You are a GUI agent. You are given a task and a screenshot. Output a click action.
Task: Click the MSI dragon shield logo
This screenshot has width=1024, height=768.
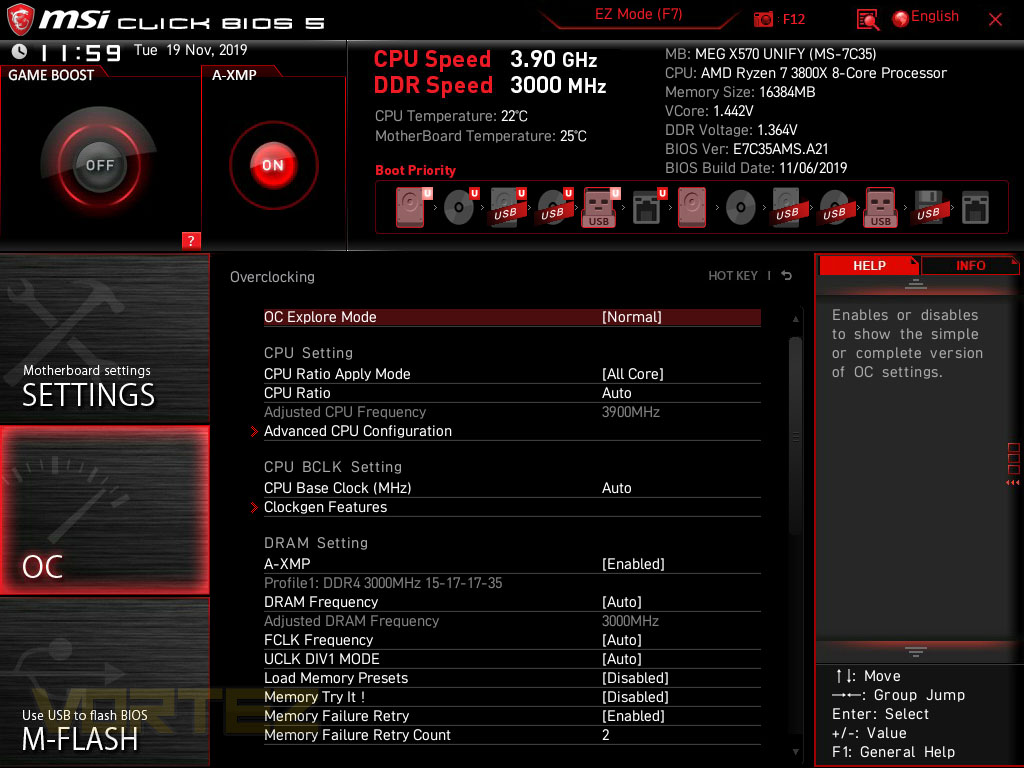tap(20, 19)
